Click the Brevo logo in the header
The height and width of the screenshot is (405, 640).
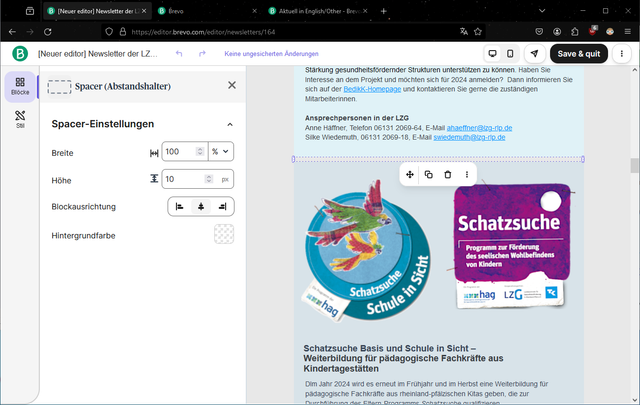(x=20, y=53)
